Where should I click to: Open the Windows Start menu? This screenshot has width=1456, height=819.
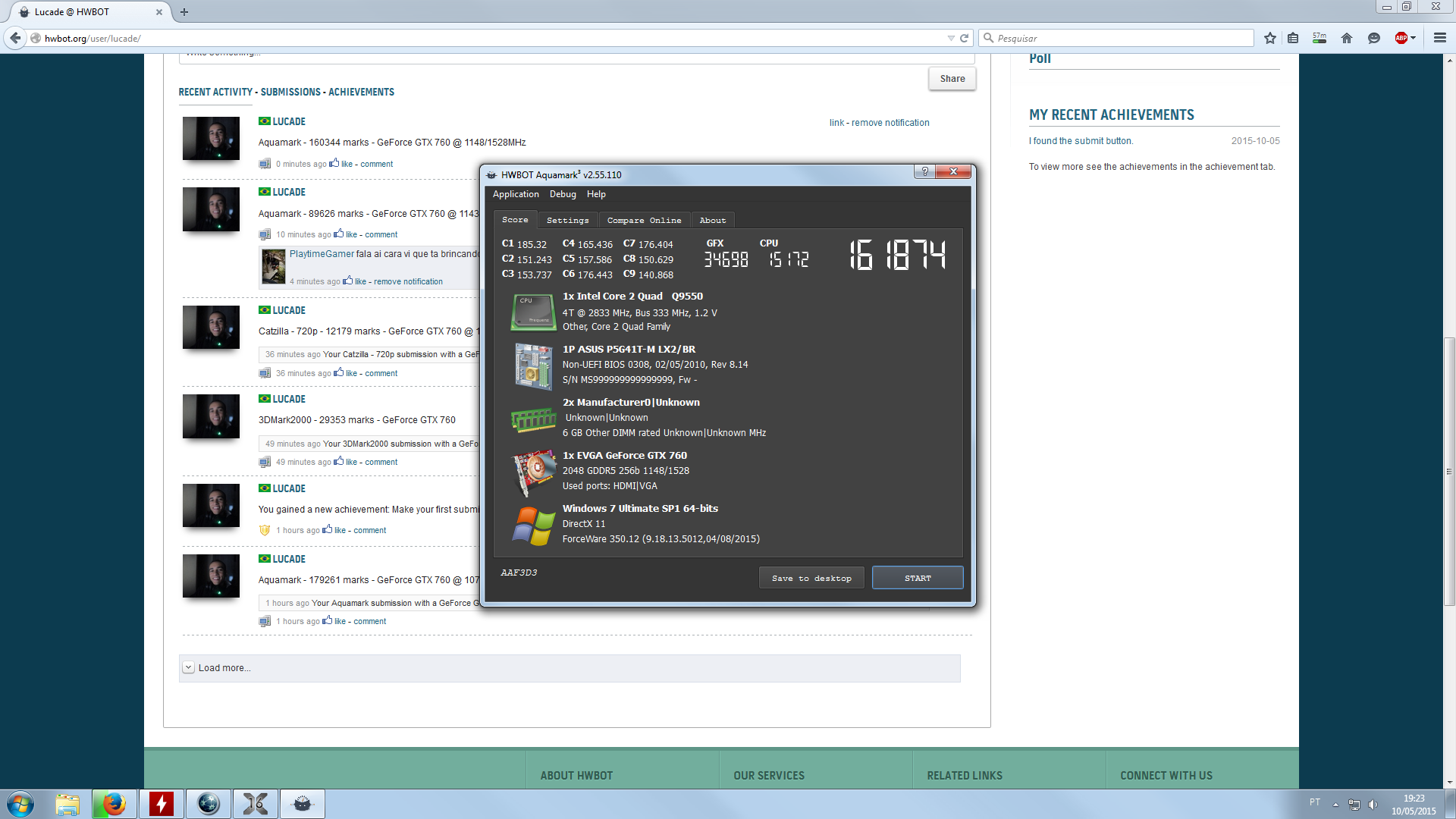(20, 804)
